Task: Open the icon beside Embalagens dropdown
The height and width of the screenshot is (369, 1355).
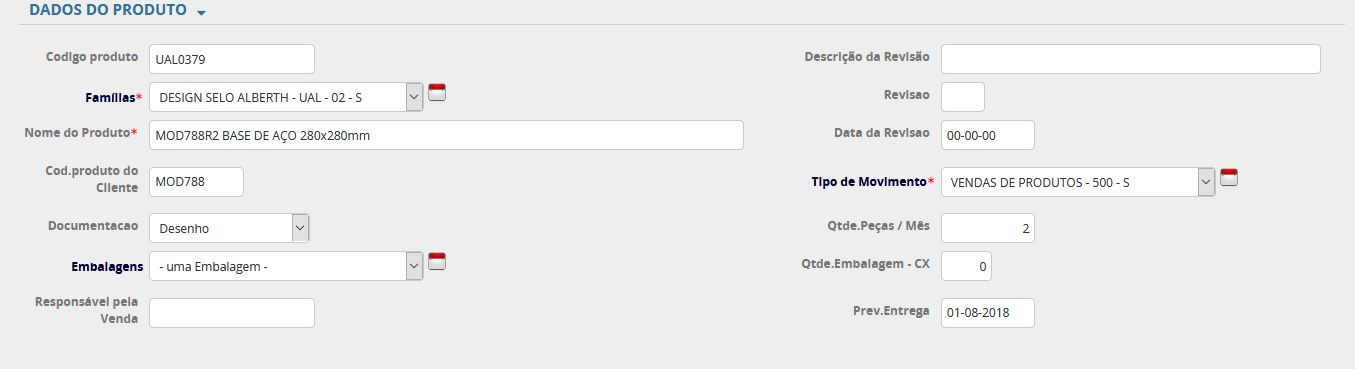Action: pyautogui.click(x=437, y=262)
